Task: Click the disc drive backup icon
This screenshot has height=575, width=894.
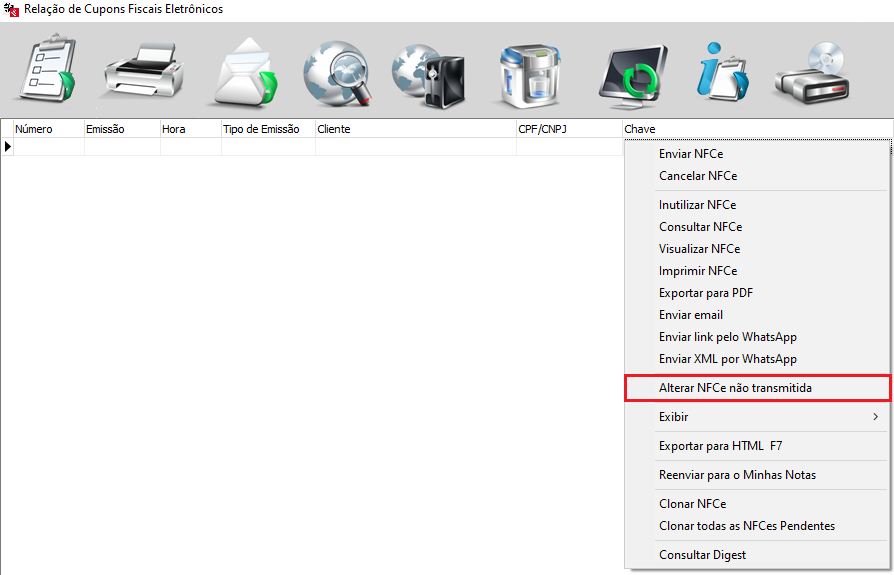Action: (812, 73)
